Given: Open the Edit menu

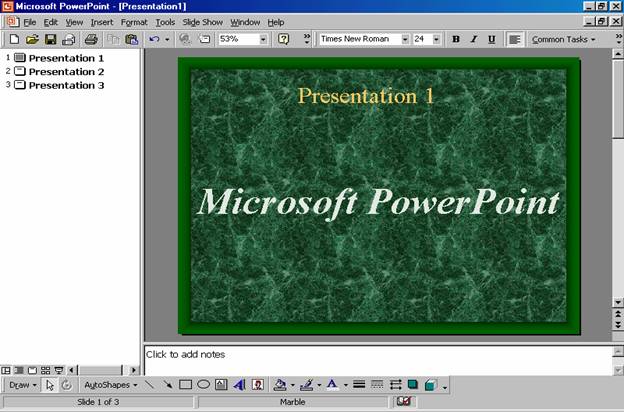Looking at the screenshot, I should click(51, 22).
